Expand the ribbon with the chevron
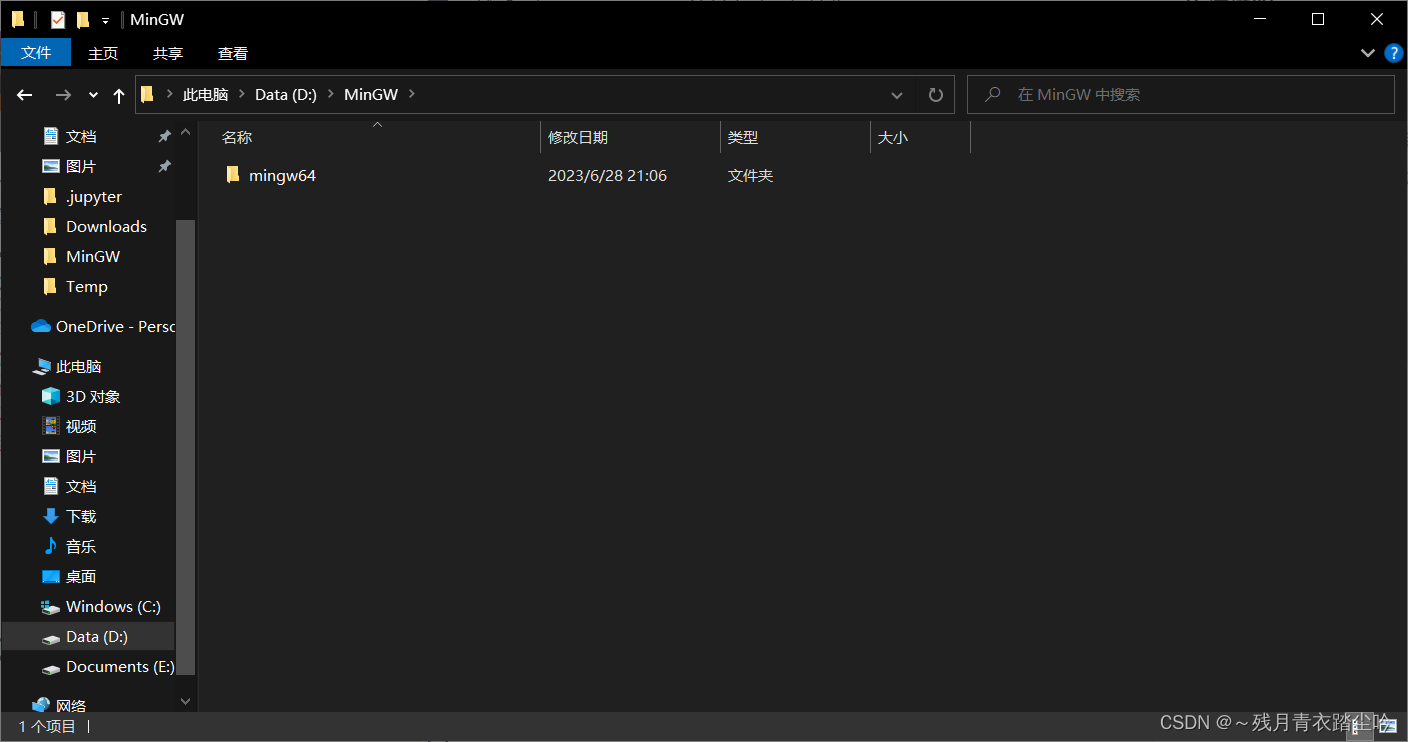Screen dimensions: 1408x742 pyautogui.click(x=1368, y=53)
